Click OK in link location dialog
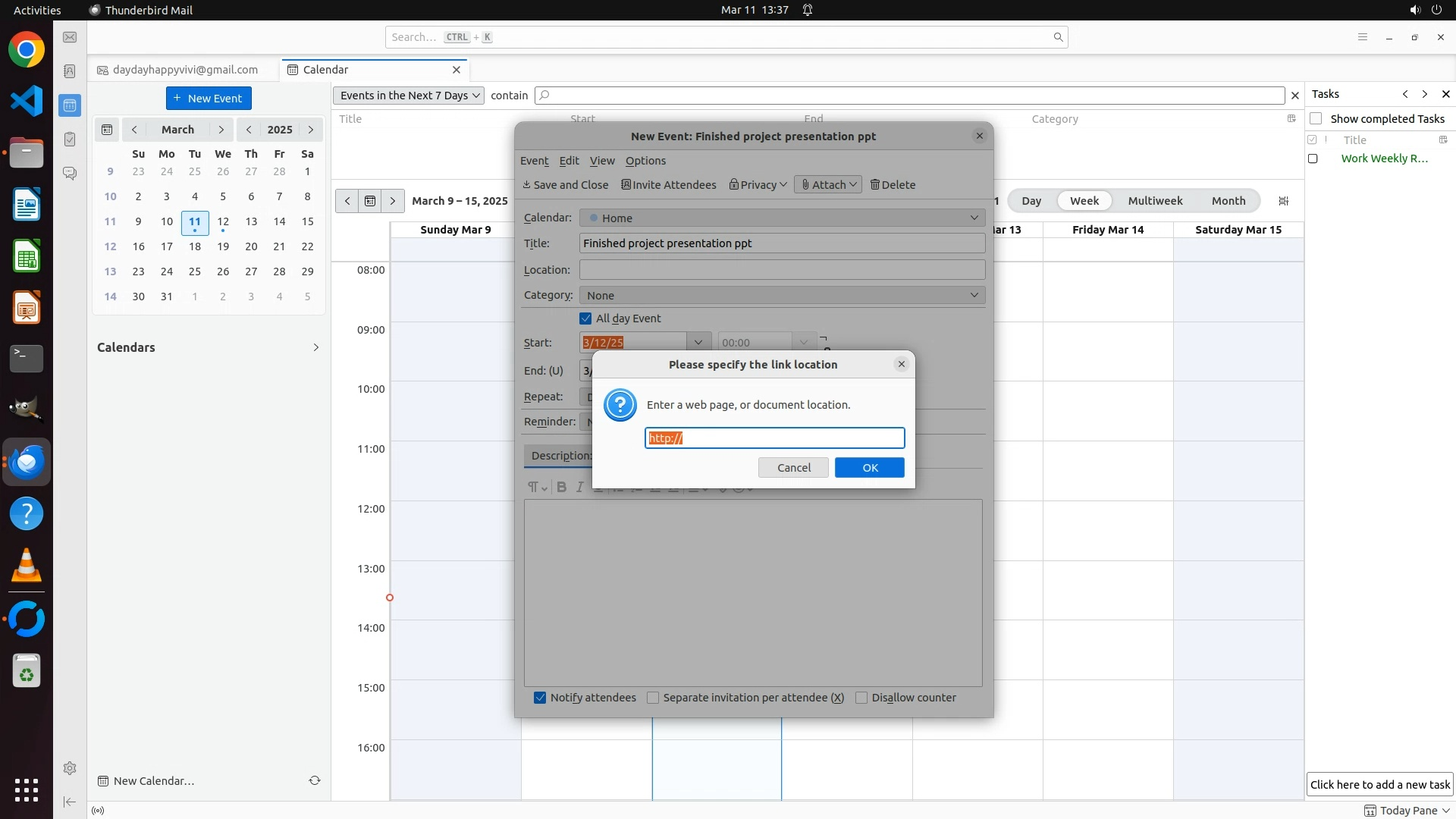Viewport: 1456px width, 819px height. point(869,468)
